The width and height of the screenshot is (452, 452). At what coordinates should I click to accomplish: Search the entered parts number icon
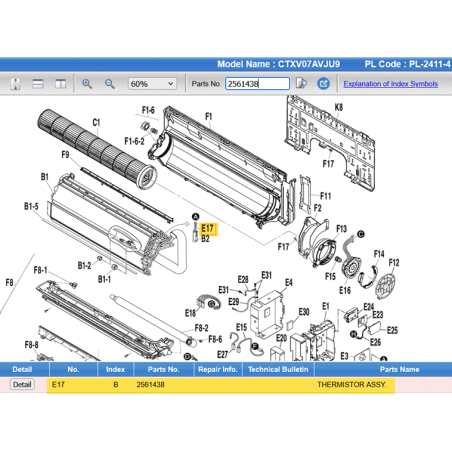301,83
